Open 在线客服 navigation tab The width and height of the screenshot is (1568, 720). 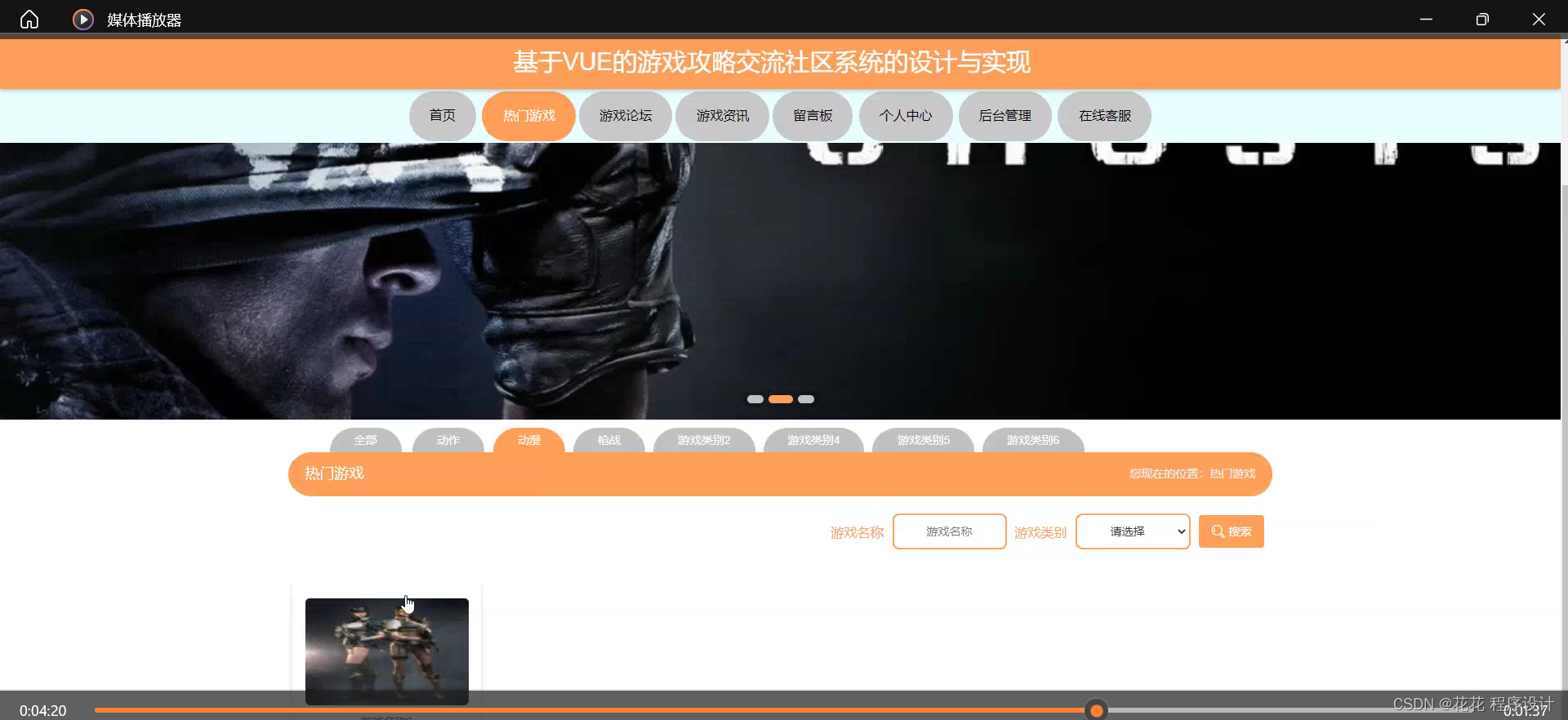coord(1105,116)
